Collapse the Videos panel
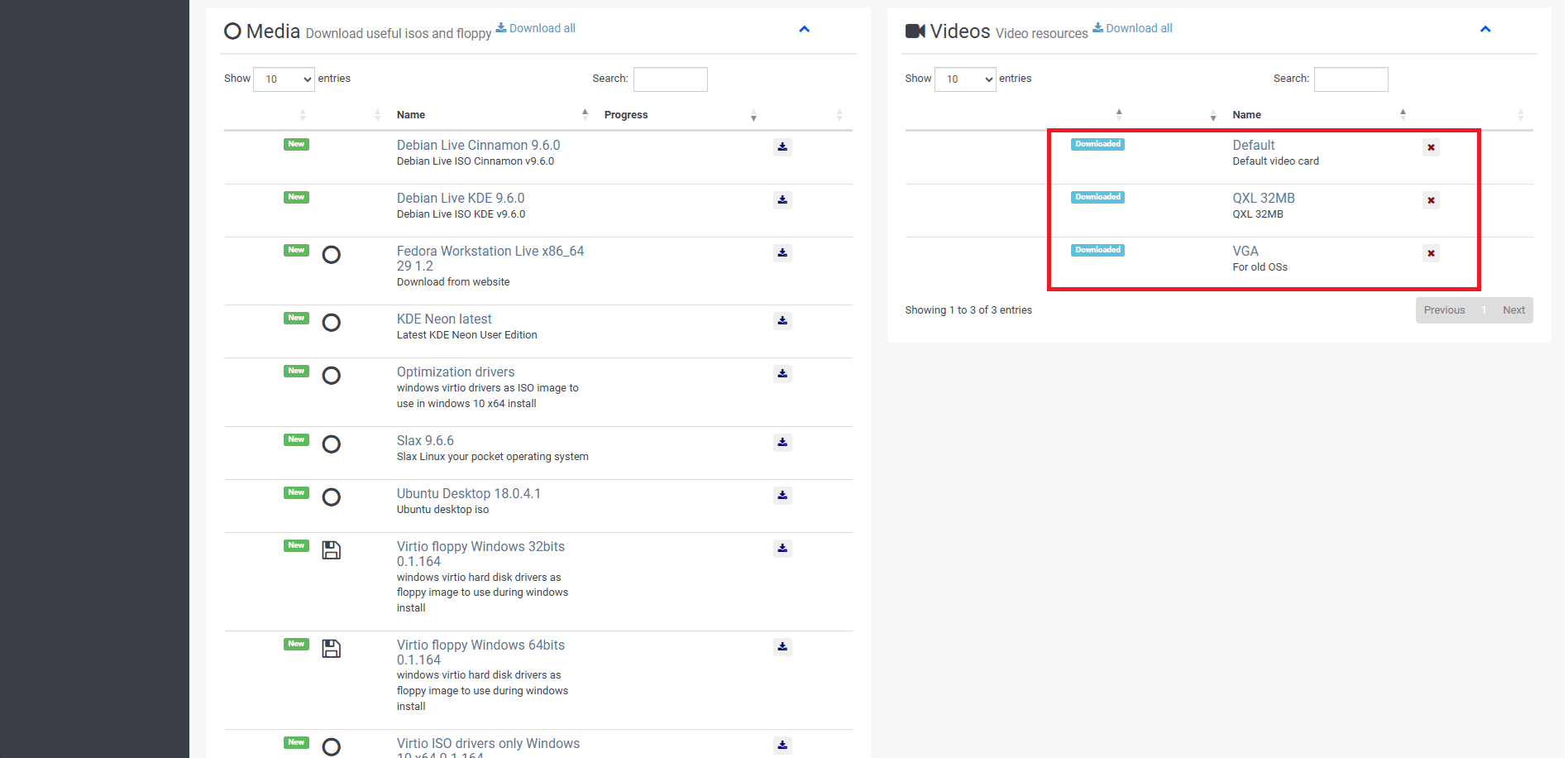The image size is (1568, 758). [1485, 30]
